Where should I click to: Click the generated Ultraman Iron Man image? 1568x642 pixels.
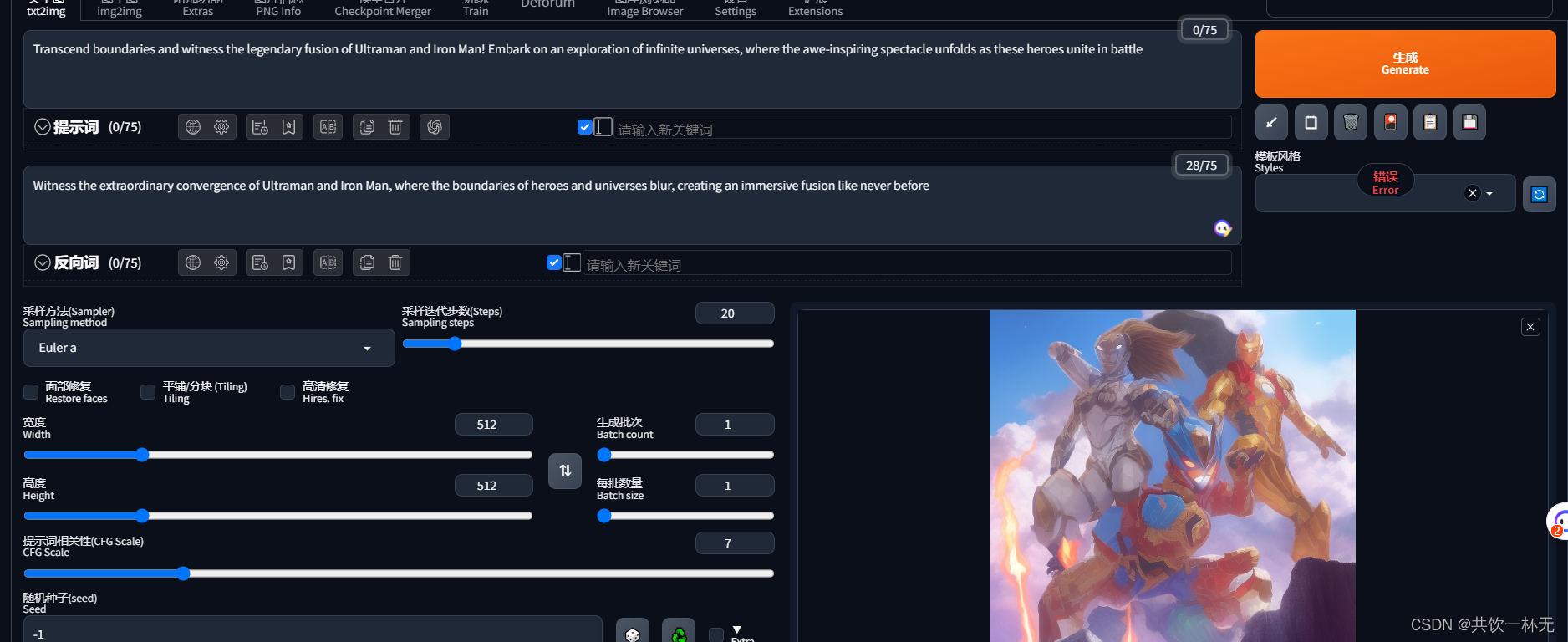(1172, 476)
